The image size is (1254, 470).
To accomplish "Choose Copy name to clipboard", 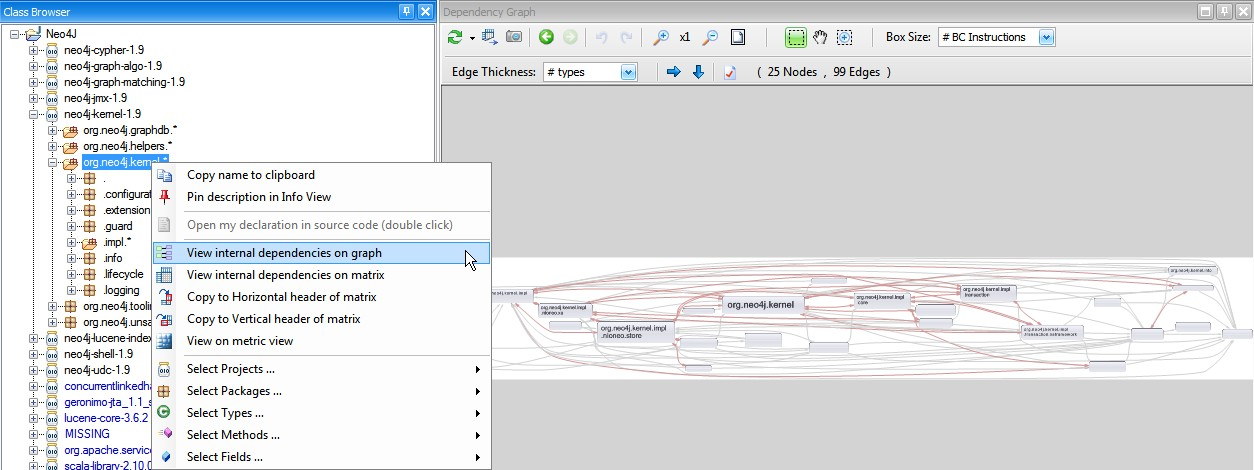I will 322,175.
